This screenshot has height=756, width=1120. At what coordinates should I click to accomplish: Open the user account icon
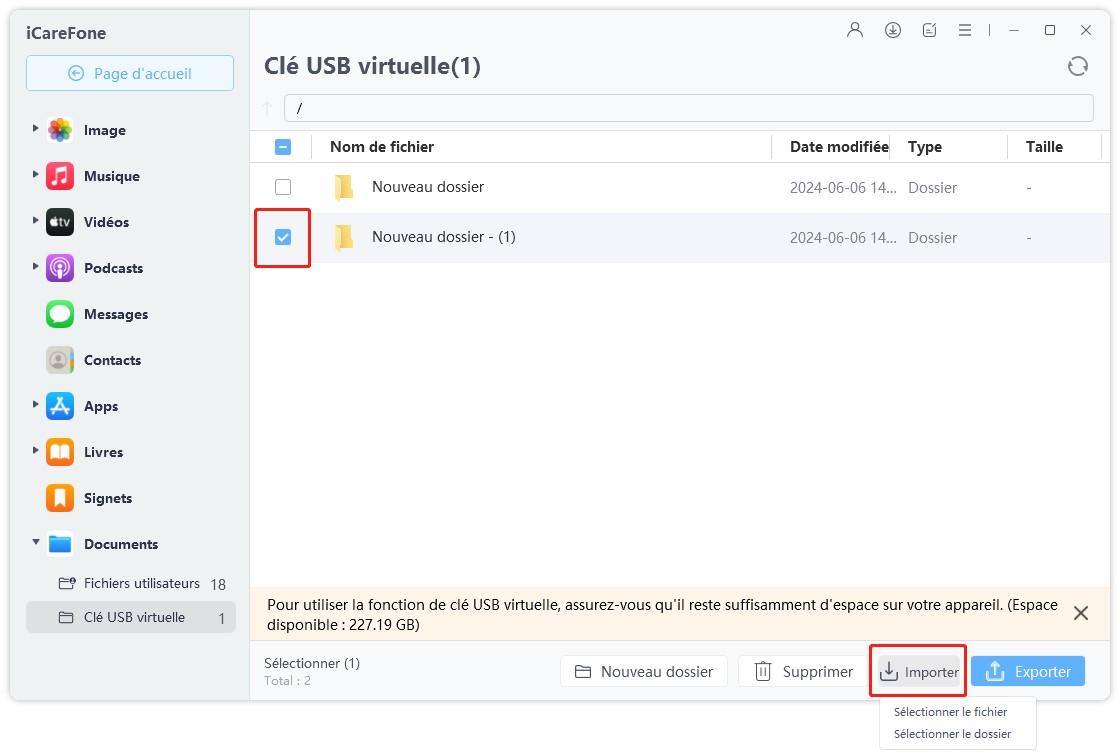click(x=854, y=30)
